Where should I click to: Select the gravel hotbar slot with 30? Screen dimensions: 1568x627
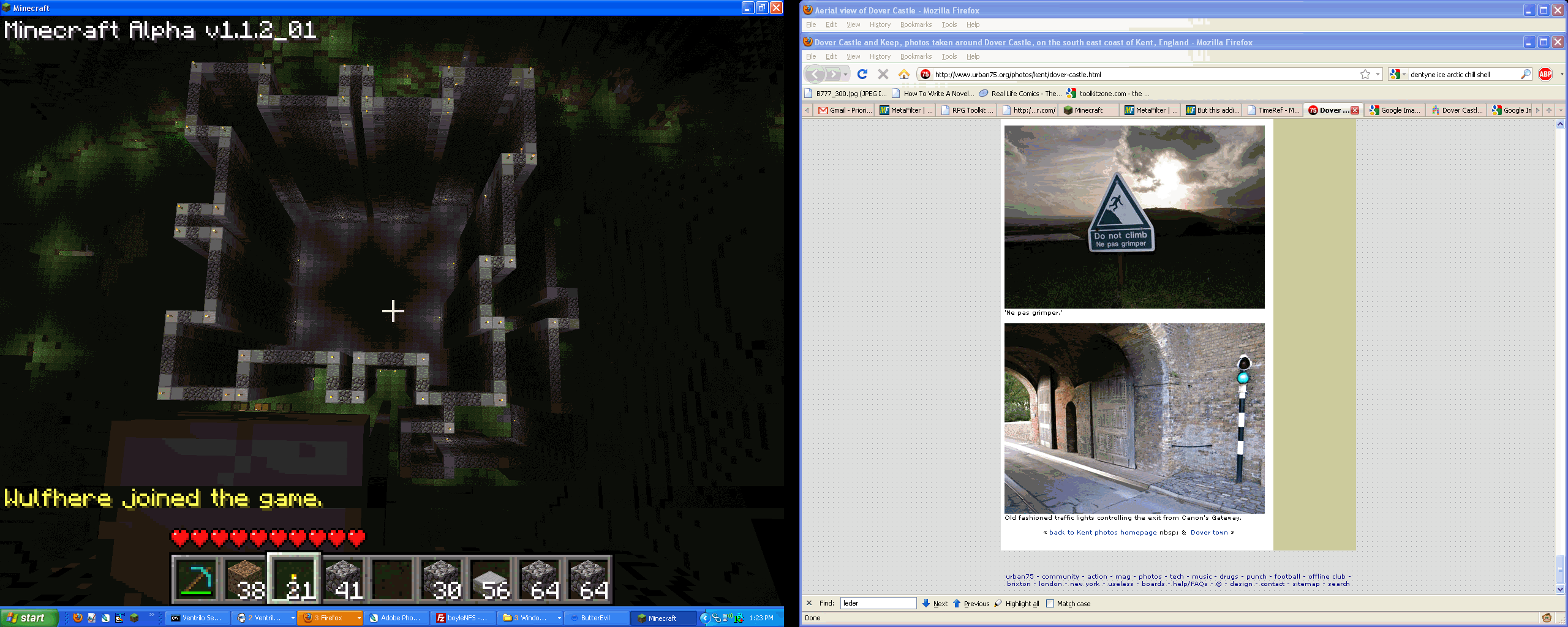(x=441, y=579)
